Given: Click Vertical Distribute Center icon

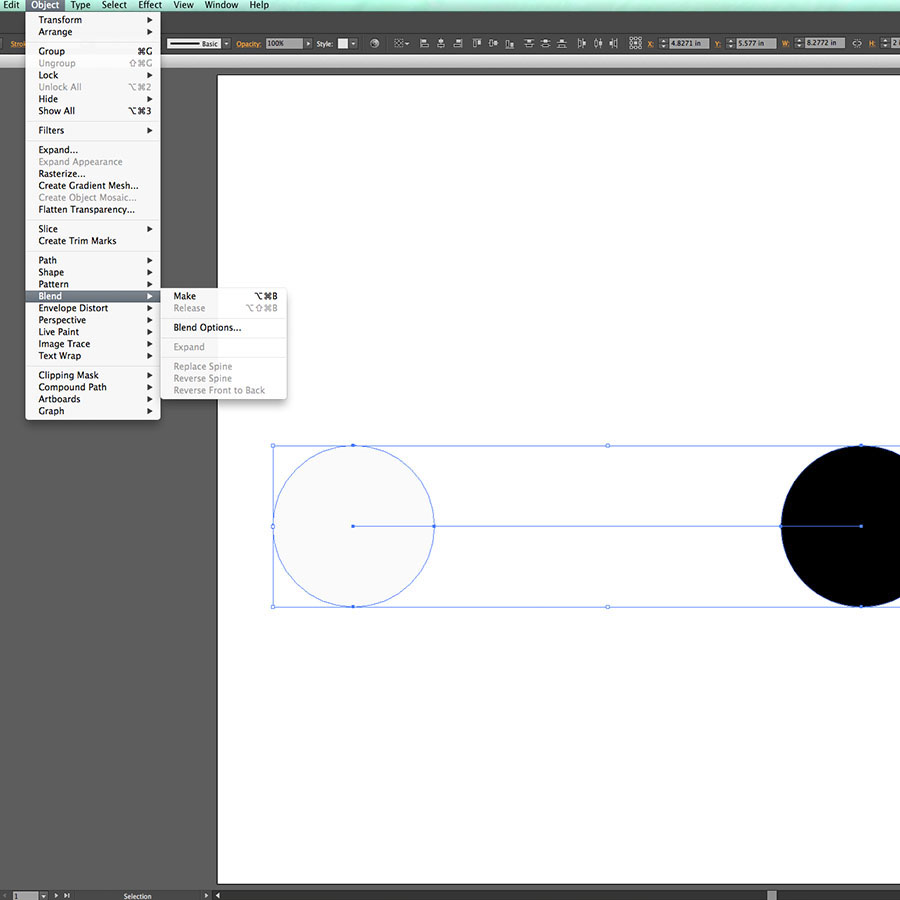Looking at the screenshot, I should click(x=545, y=43).
